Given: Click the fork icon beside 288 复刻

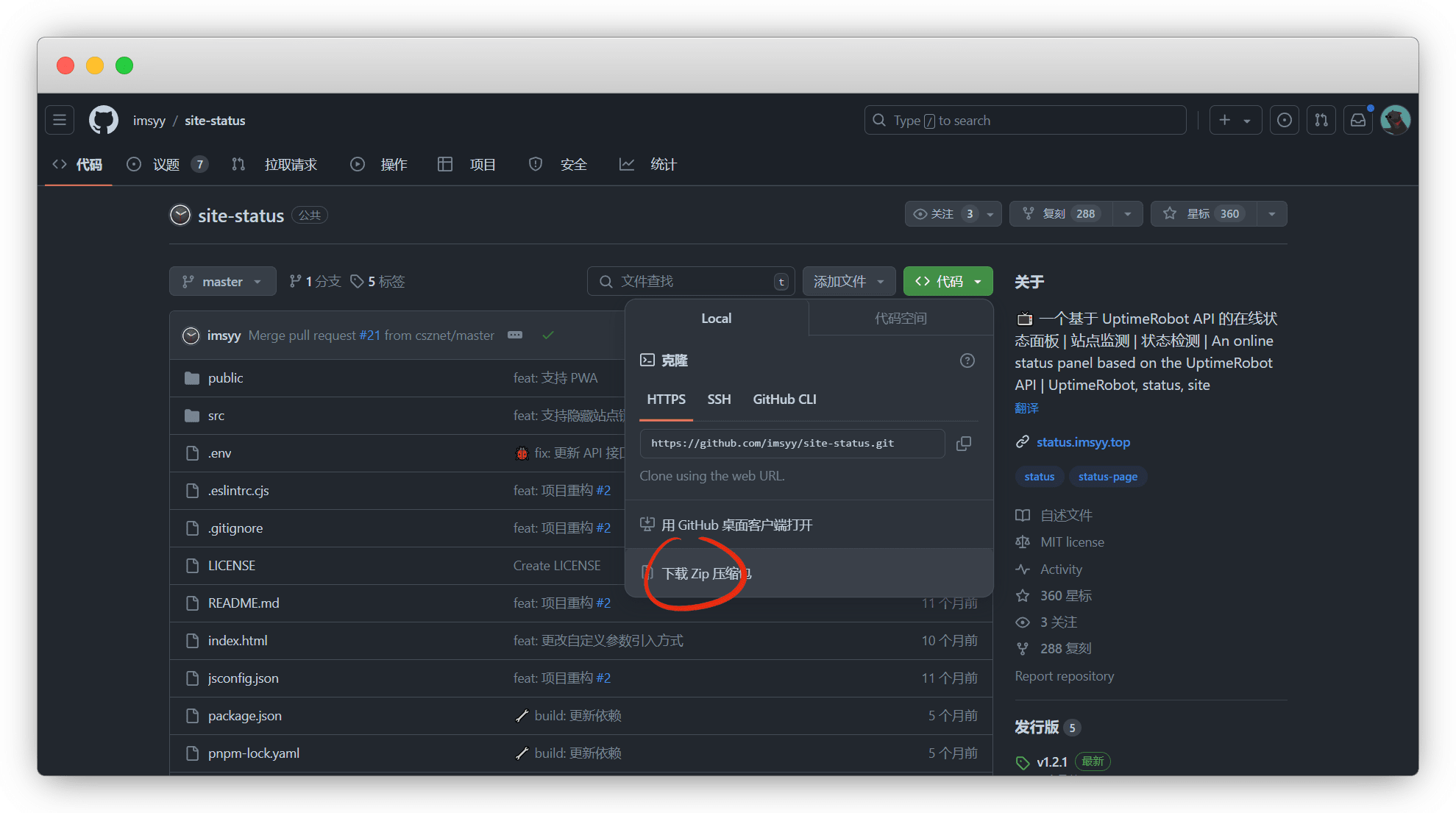Looking at the screenshot, I should [1022, 649].
